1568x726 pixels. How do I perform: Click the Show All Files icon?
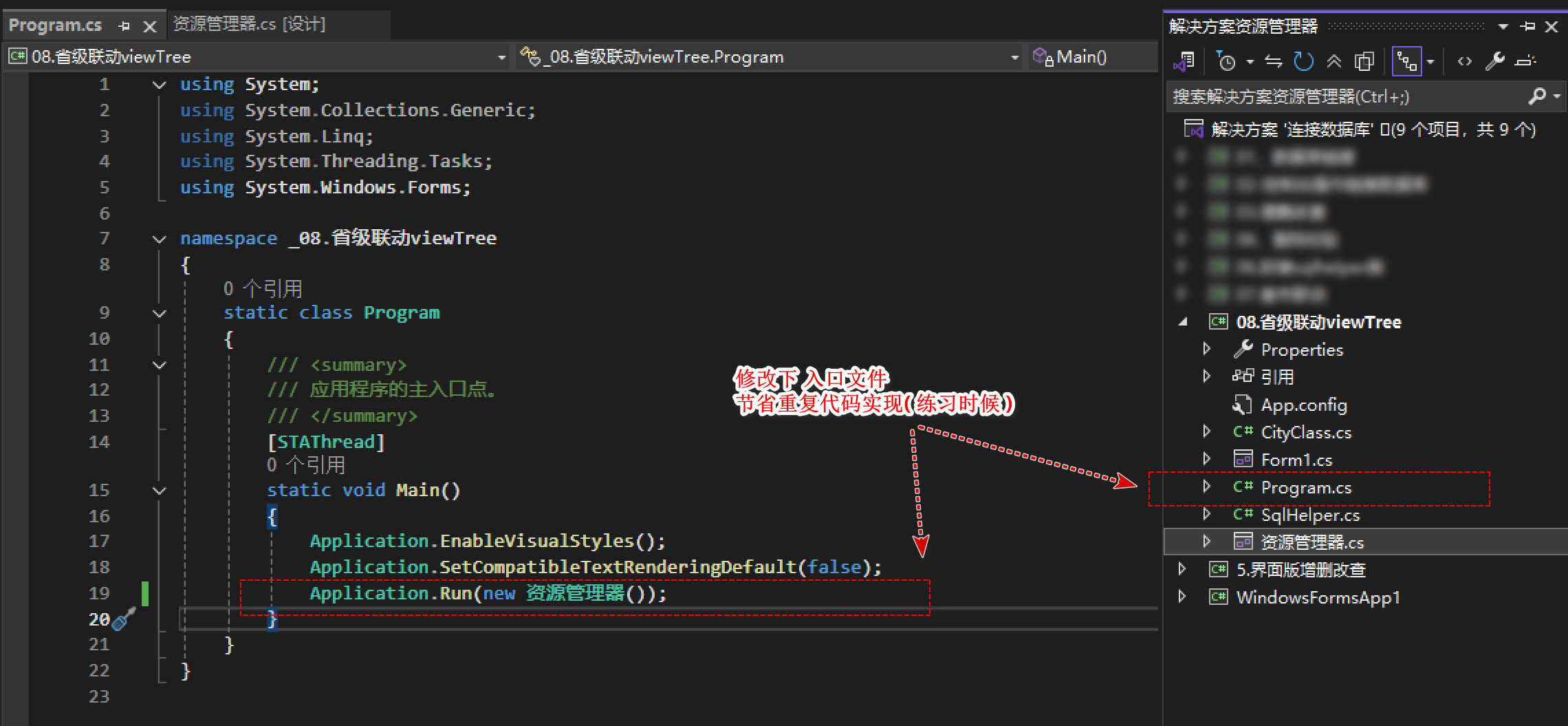[1364, 62]
